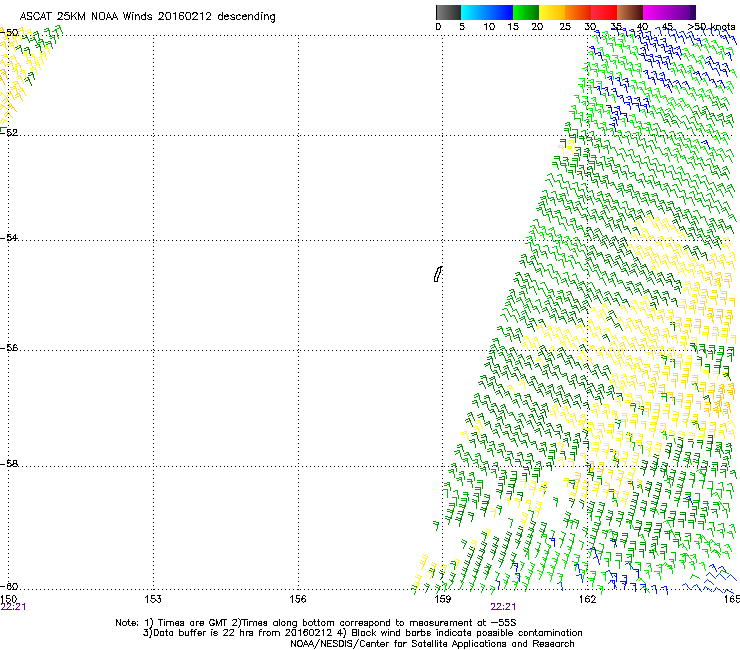
Task: Click the latitude label '-58' on the left axis
Action: tap(9, 464)
